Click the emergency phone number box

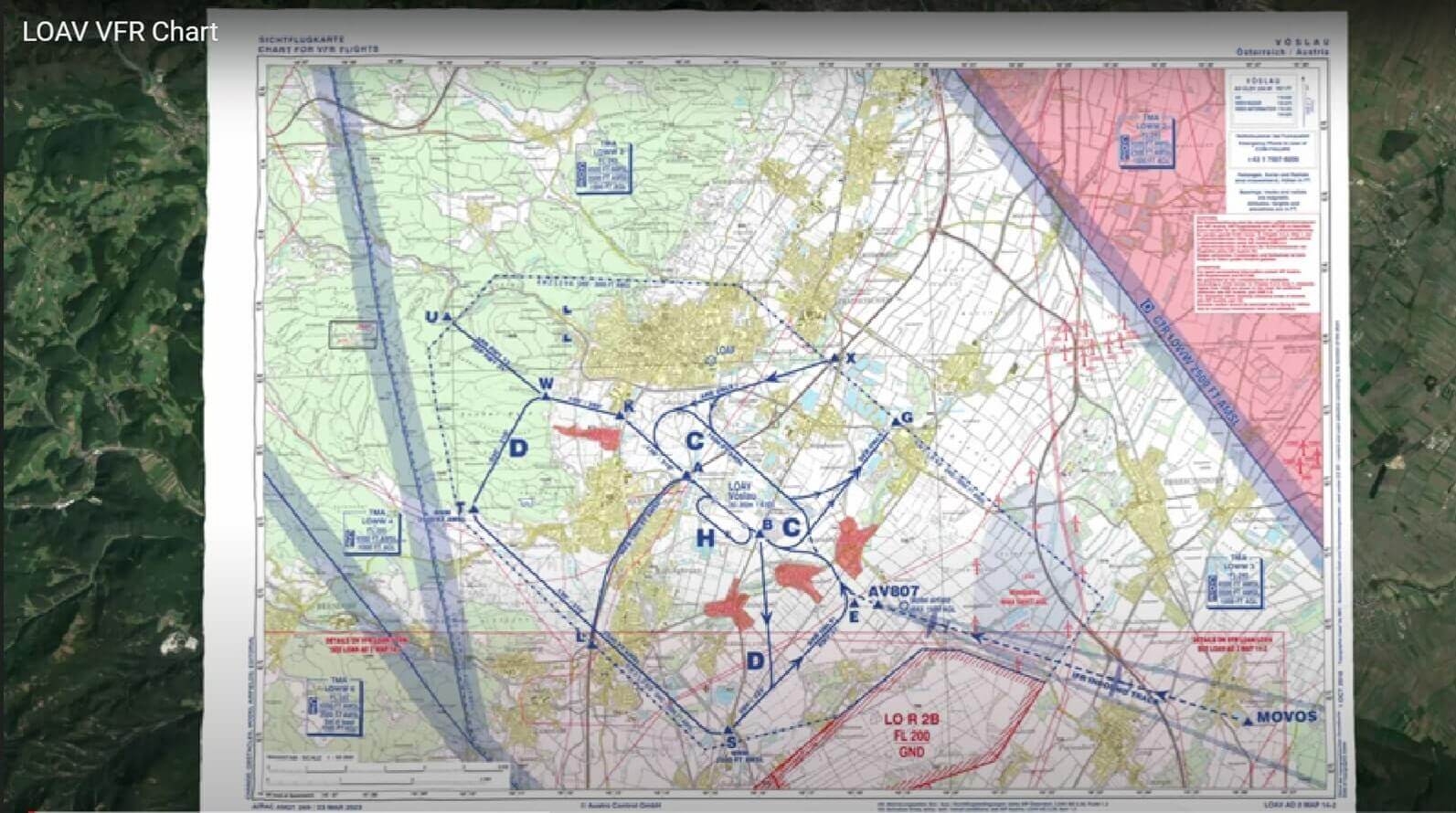tap(1273, 149)
